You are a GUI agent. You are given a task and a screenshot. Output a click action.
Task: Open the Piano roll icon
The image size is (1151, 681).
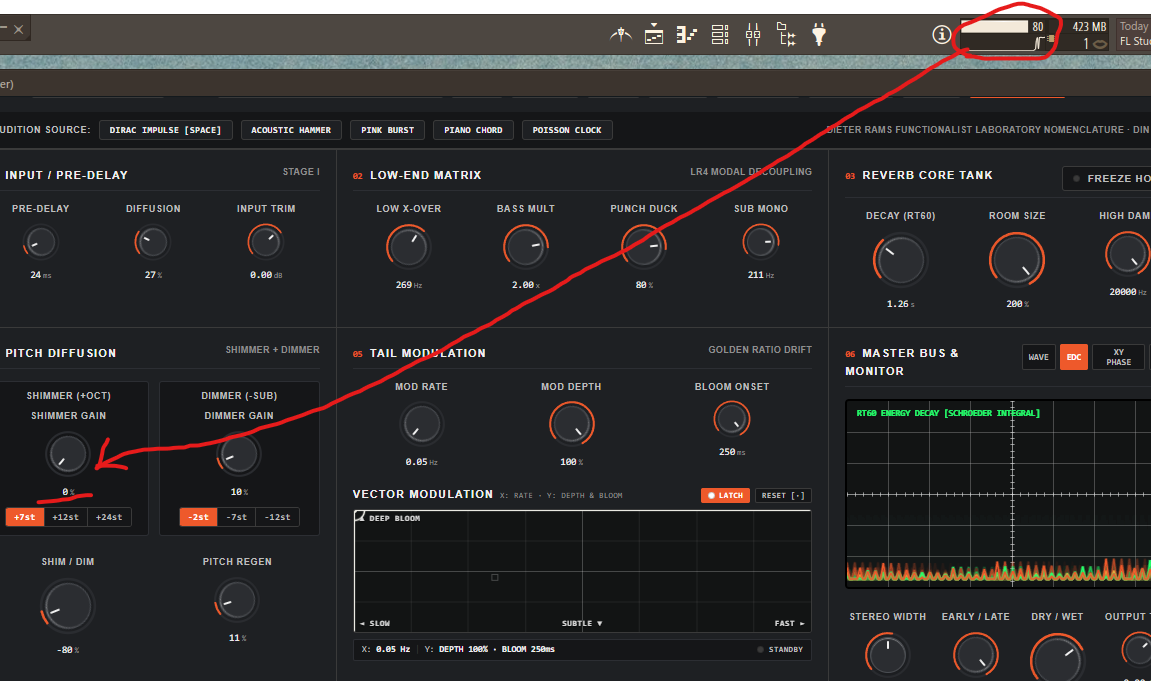[686, 34]
